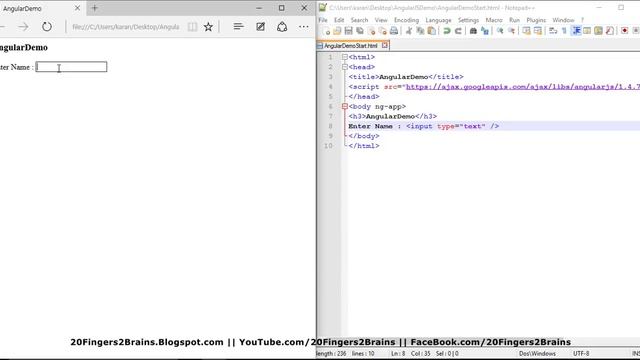The height and width of the screenshot is (360, 640).
Task: Click the <h3>AngularDemo</h3> code line
Action: coord(393,116)
